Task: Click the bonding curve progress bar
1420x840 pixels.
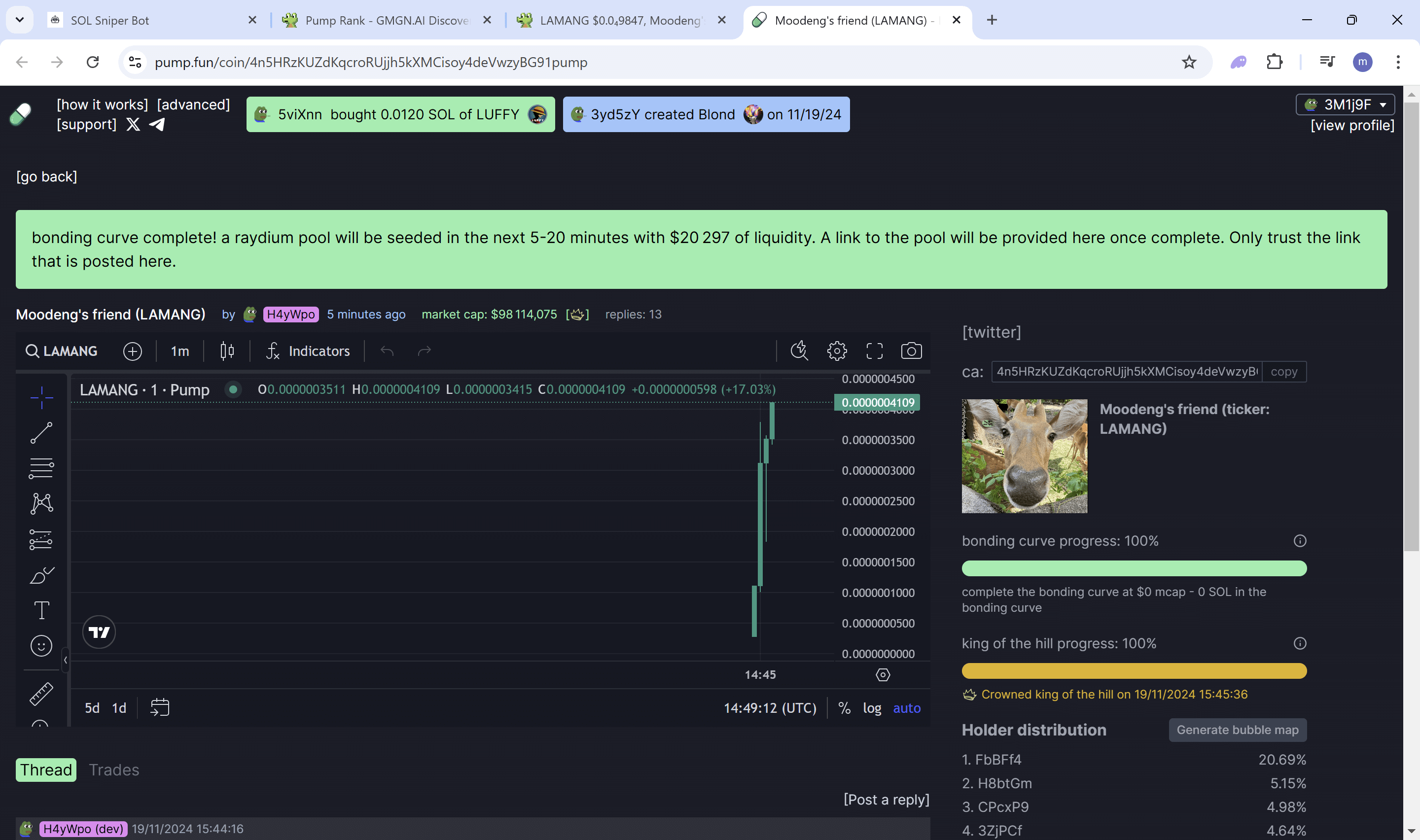Action: point(1134,568)
